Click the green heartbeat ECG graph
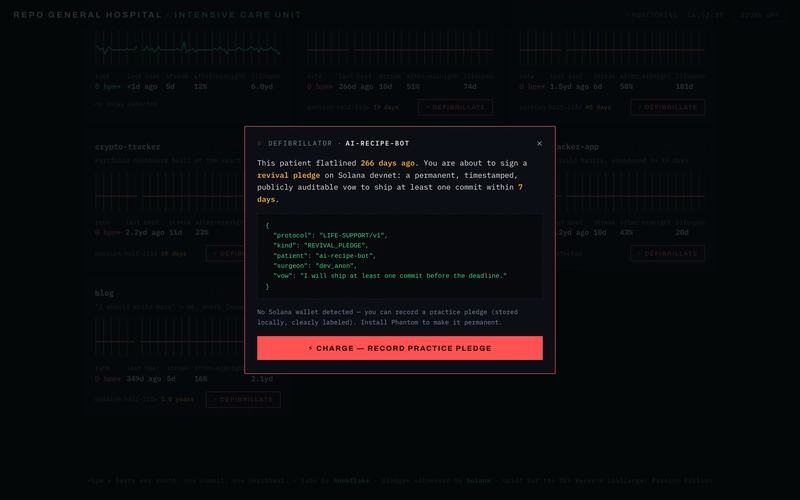Image resolution: width=800 pixels, height=500 pixels. (187, 49)
